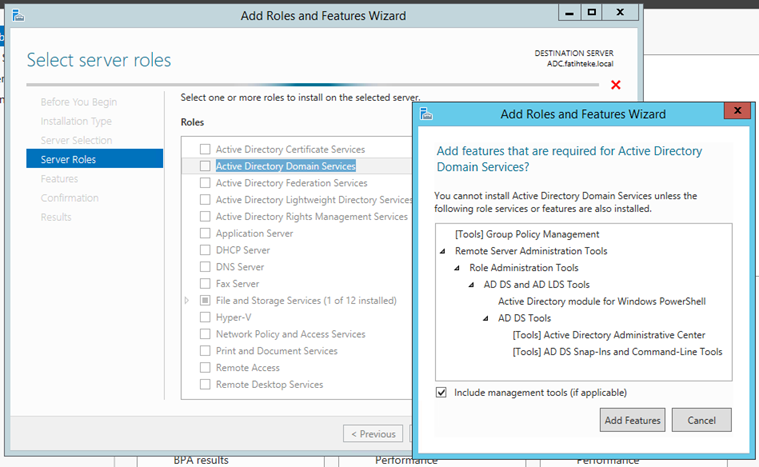
Task: Go to Installation Type step
Action: point(76,121)
